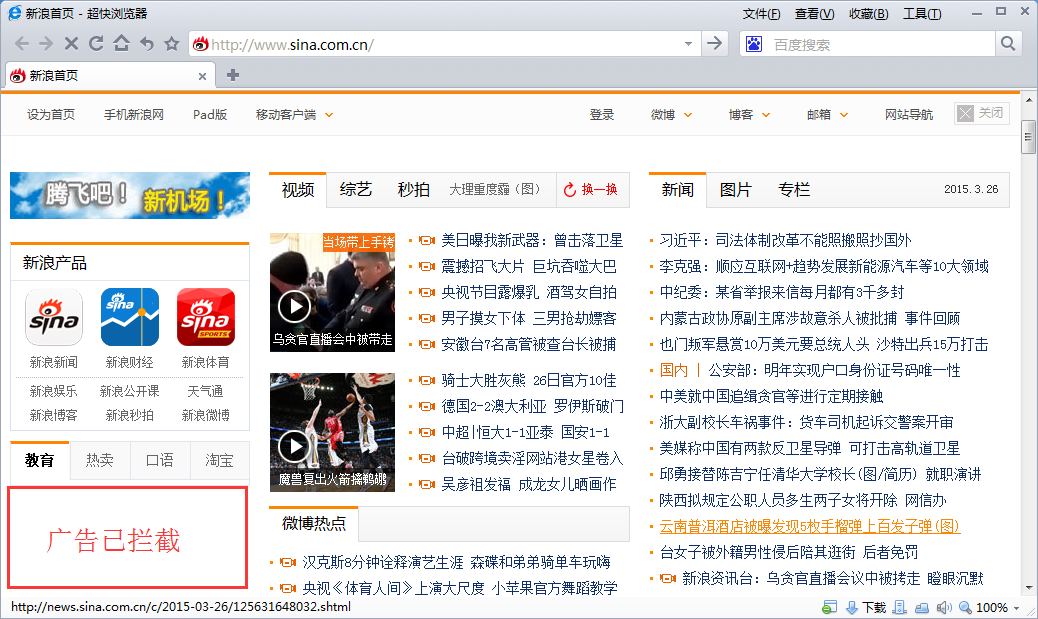Open the 工具(T) menu
Viewport: 1038px width, 619px height.
(x=922, y=14)
